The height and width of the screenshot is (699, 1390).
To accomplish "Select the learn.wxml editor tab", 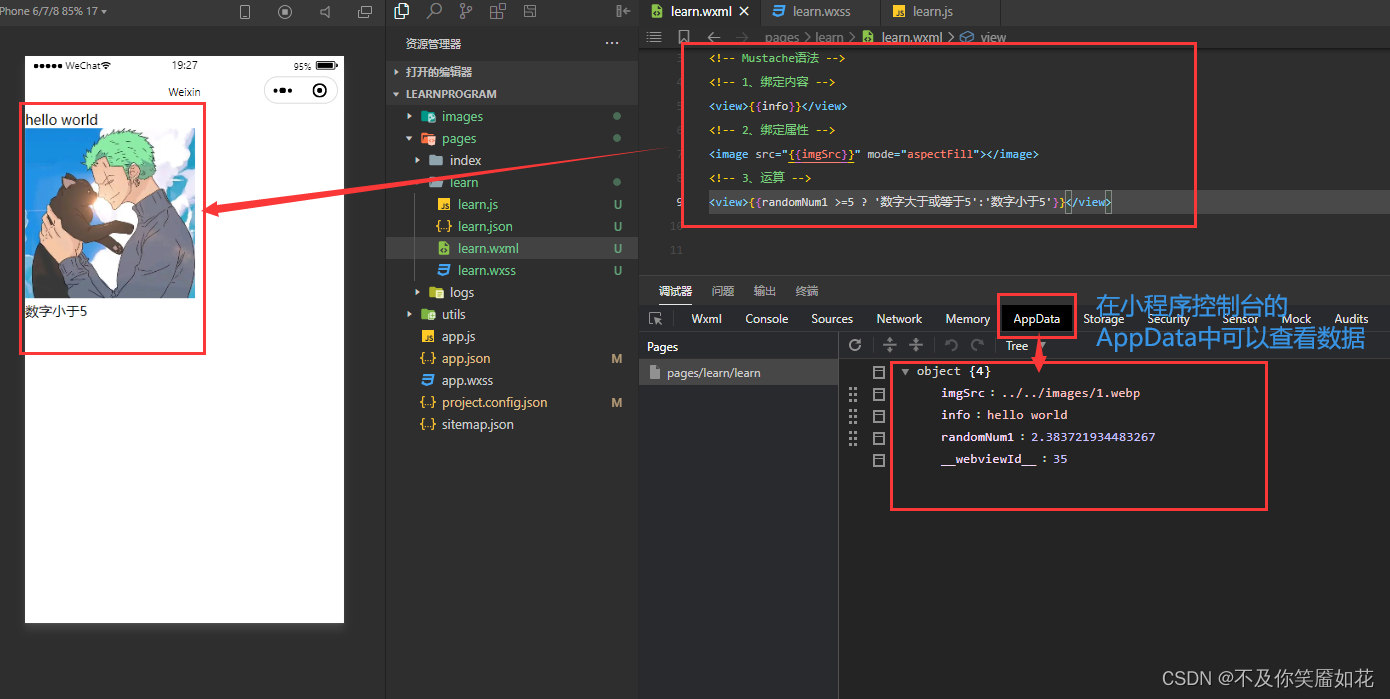I will (x=700, y=12).
